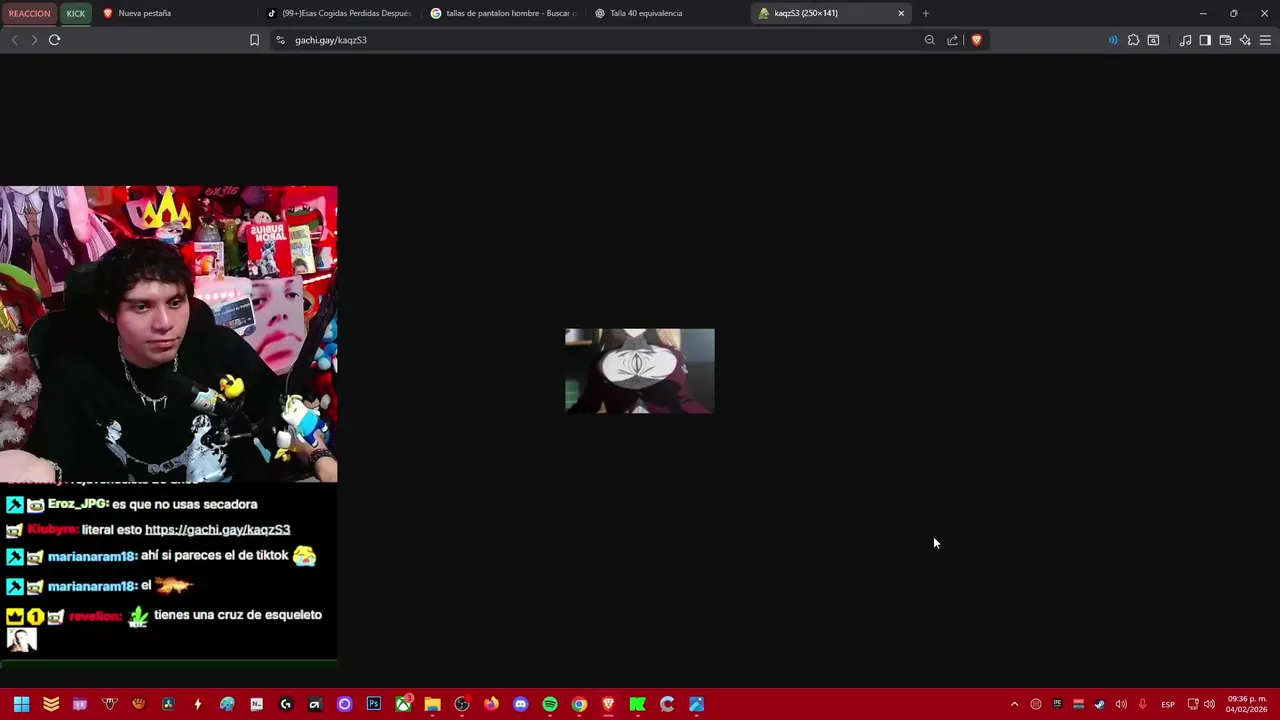
Task: Close the kaqzS3 tab
Action: click(x=901, y=13)
